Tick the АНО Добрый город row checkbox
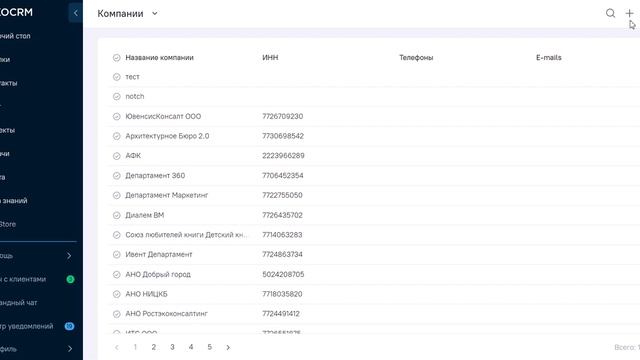 point(117,274)
